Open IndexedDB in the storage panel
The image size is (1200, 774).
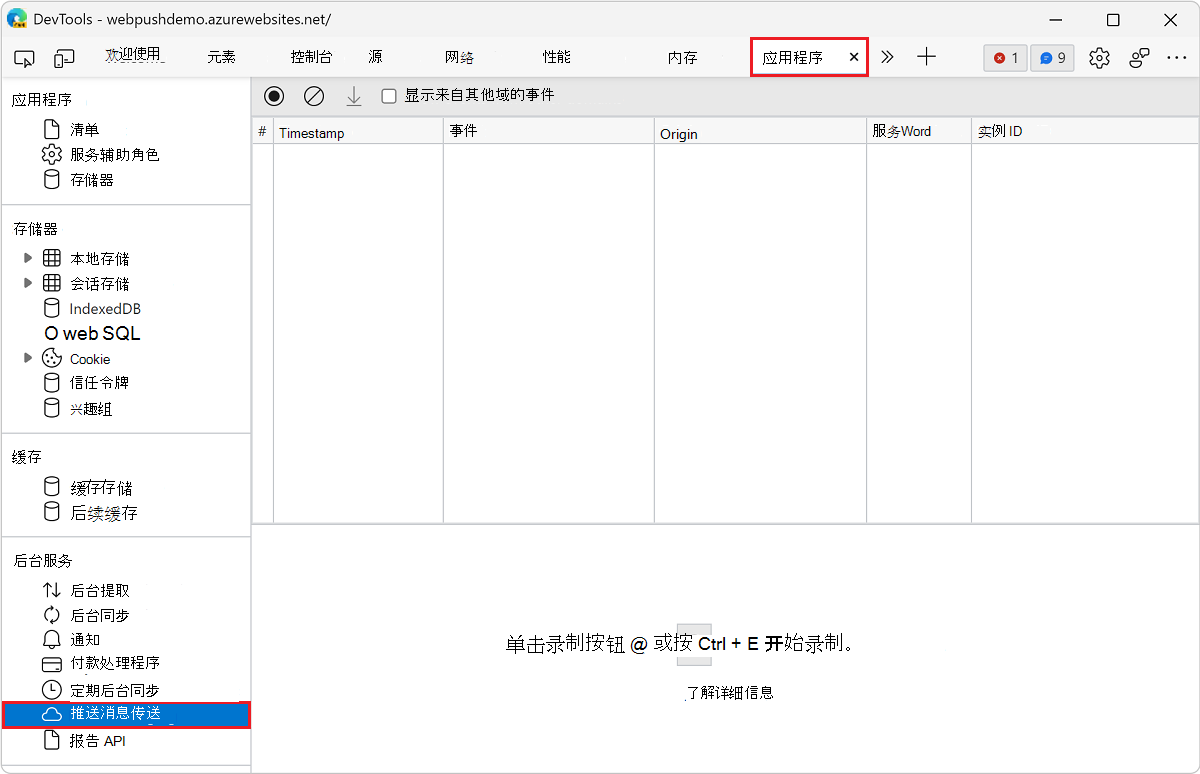pyautogui.click(x=103, y=308)
